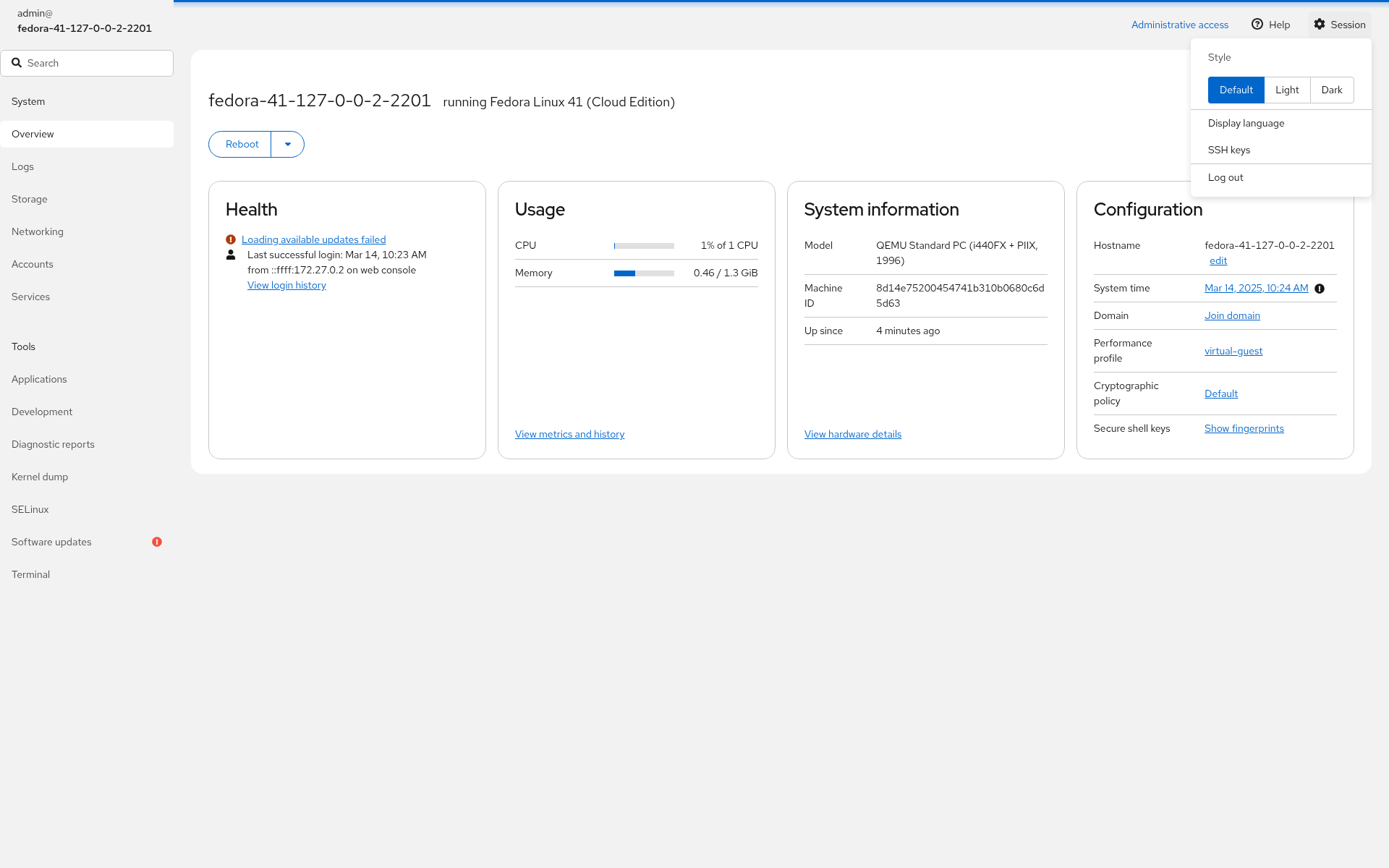The width and height of the screenshot is (1389, 868).
Task: Click the Reboot button
Action: pos(241,144)
